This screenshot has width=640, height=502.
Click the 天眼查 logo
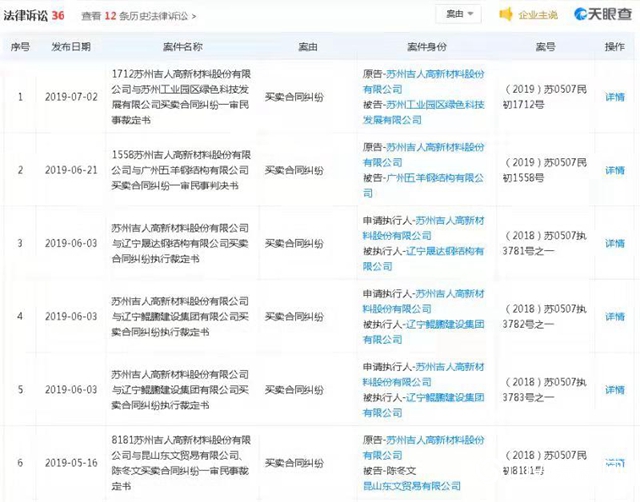click(x=602, y=14)
